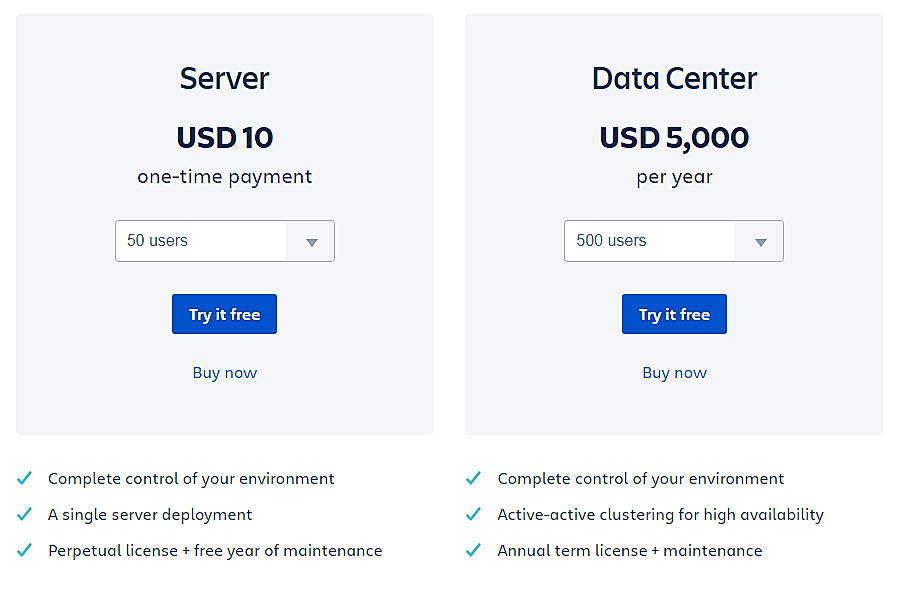
Task: Expand the Server tier user count list
Action: click(x=200, y=241)
